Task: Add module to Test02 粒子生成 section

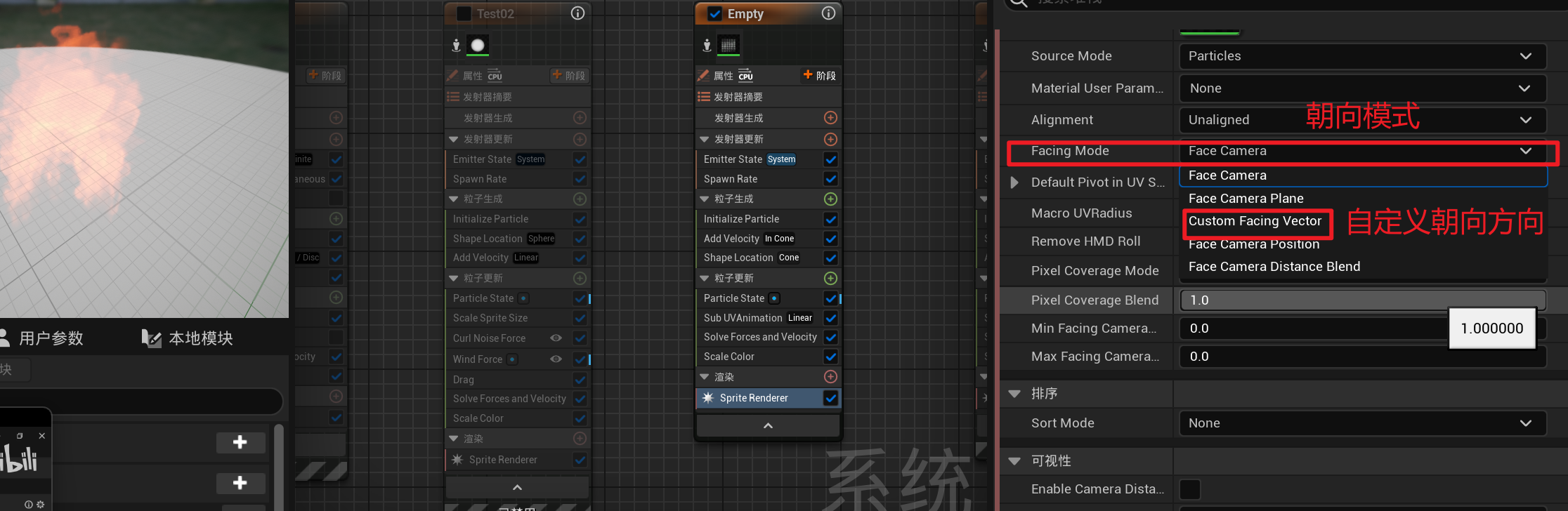Action: point(580,199)
